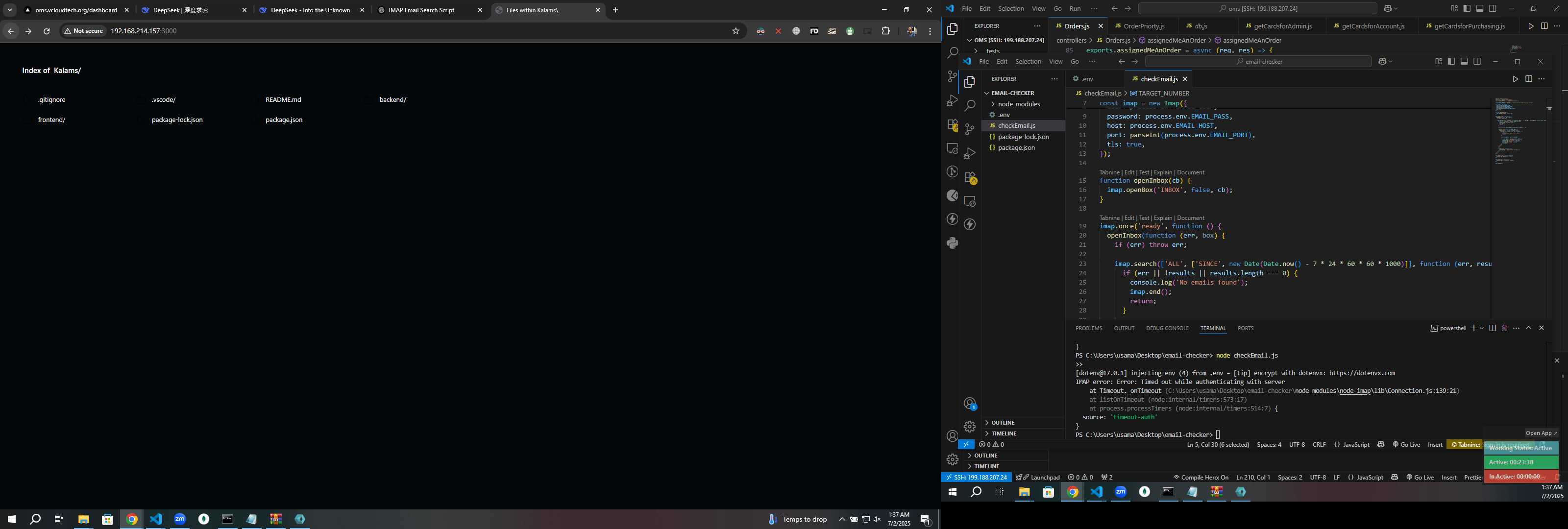
Task: Go back in Chrome
Action: 10,31
